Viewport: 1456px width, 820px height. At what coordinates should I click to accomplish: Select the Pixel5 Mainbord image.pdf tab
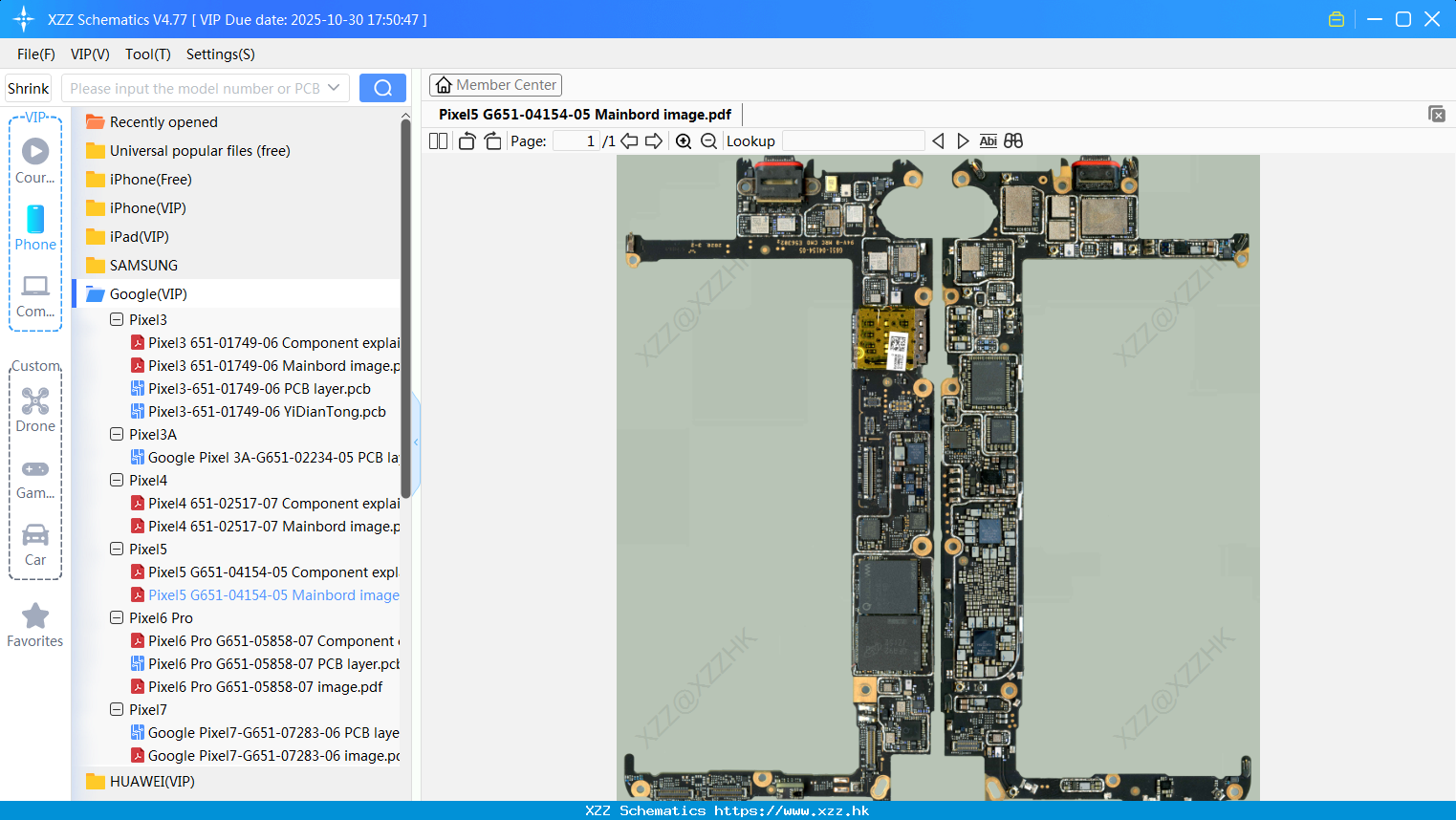point(585,114)
